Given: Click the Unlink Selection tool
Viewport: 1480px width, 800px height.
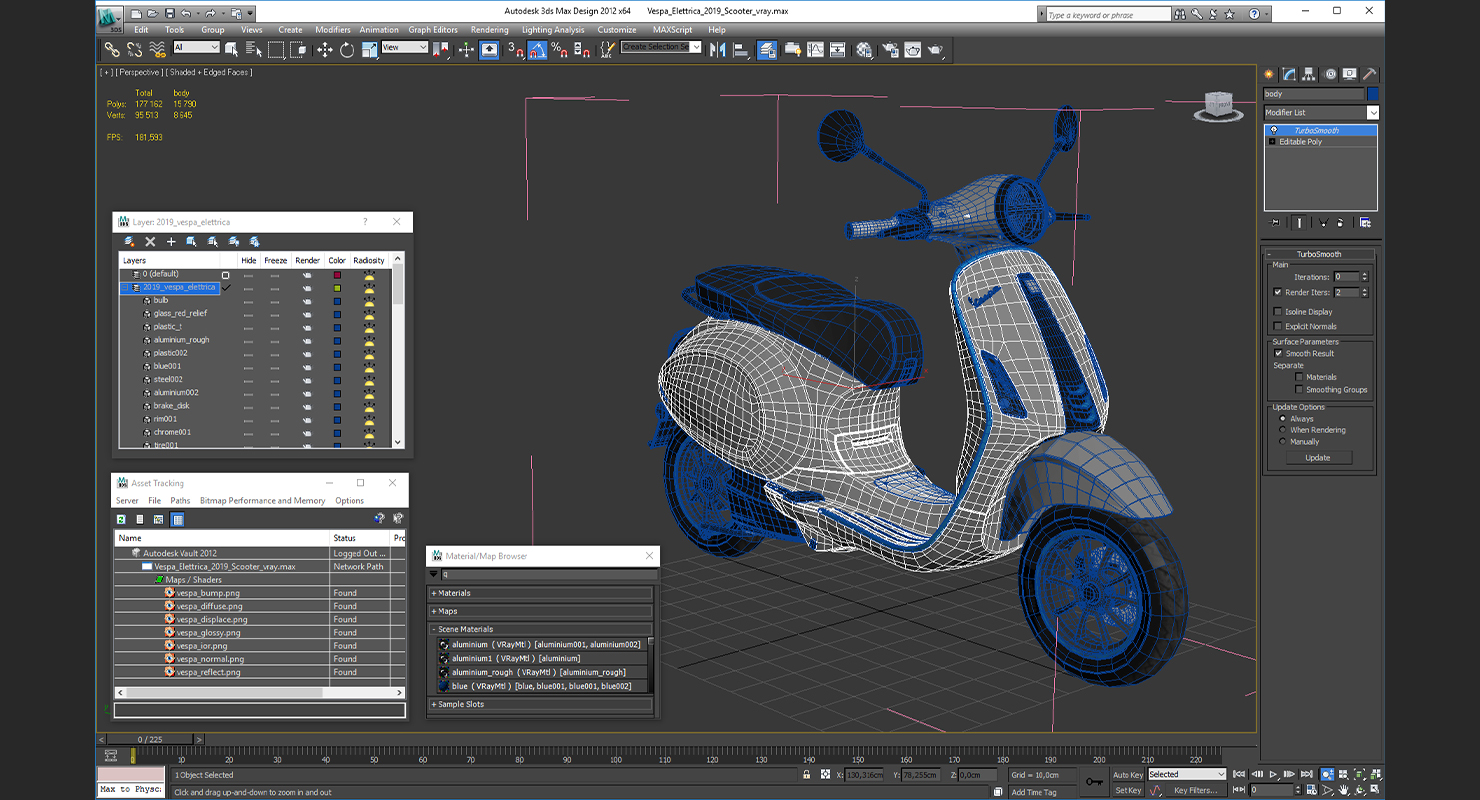Looking at the screenshot, I should pos(134,49).
